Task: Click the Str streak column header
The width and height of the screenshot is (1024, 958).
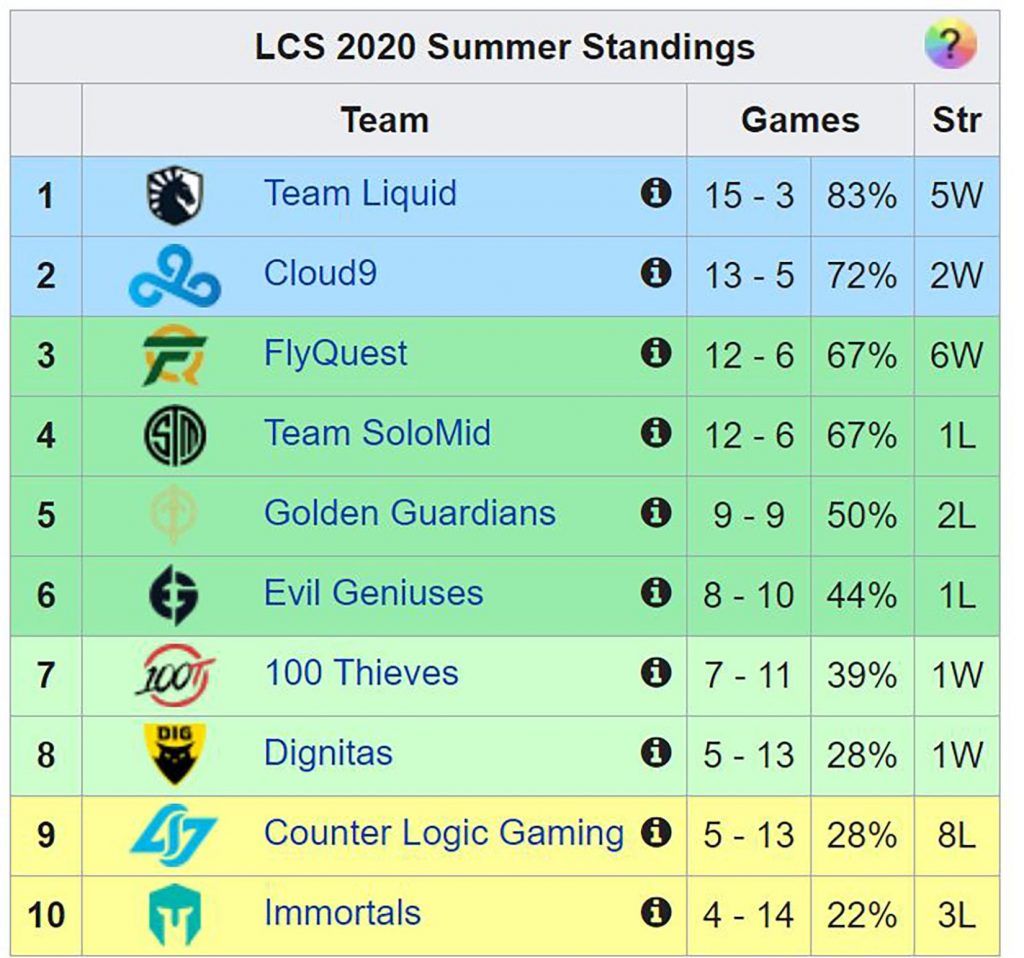Action: point(956,120)
